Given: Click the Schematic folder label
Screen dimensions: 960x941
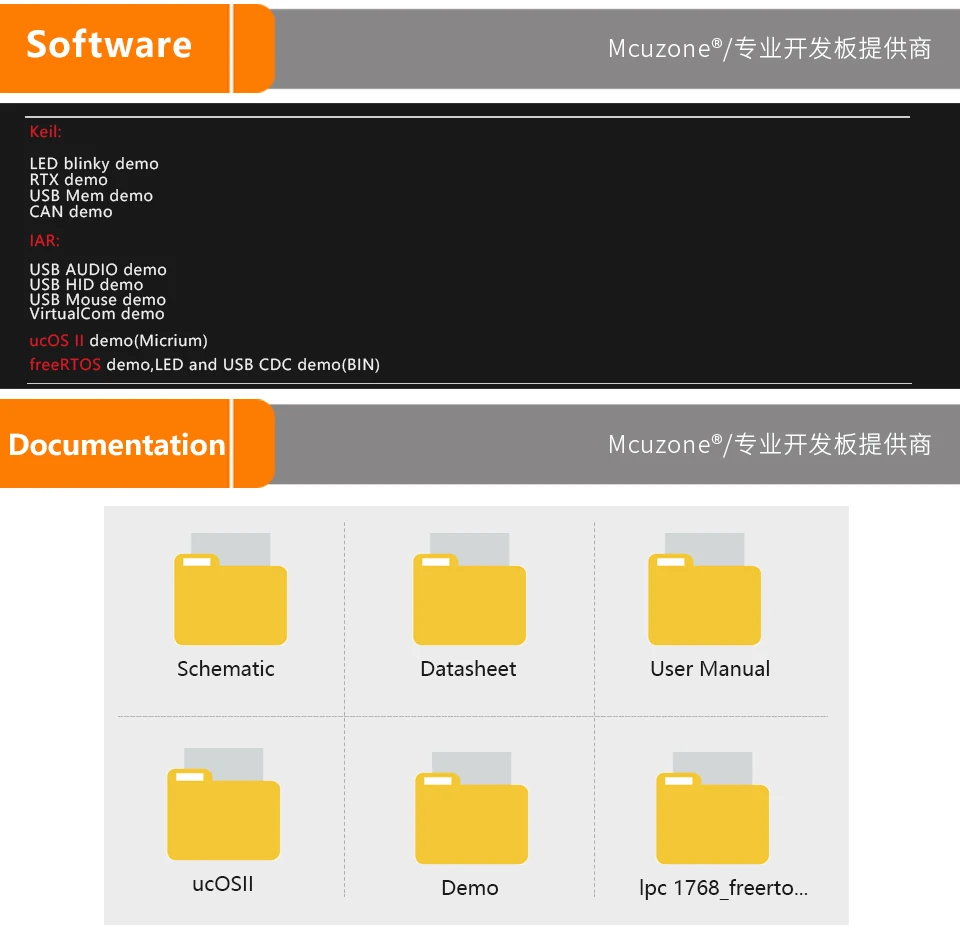Looking at the screenshot, I should tap(226, 669).
